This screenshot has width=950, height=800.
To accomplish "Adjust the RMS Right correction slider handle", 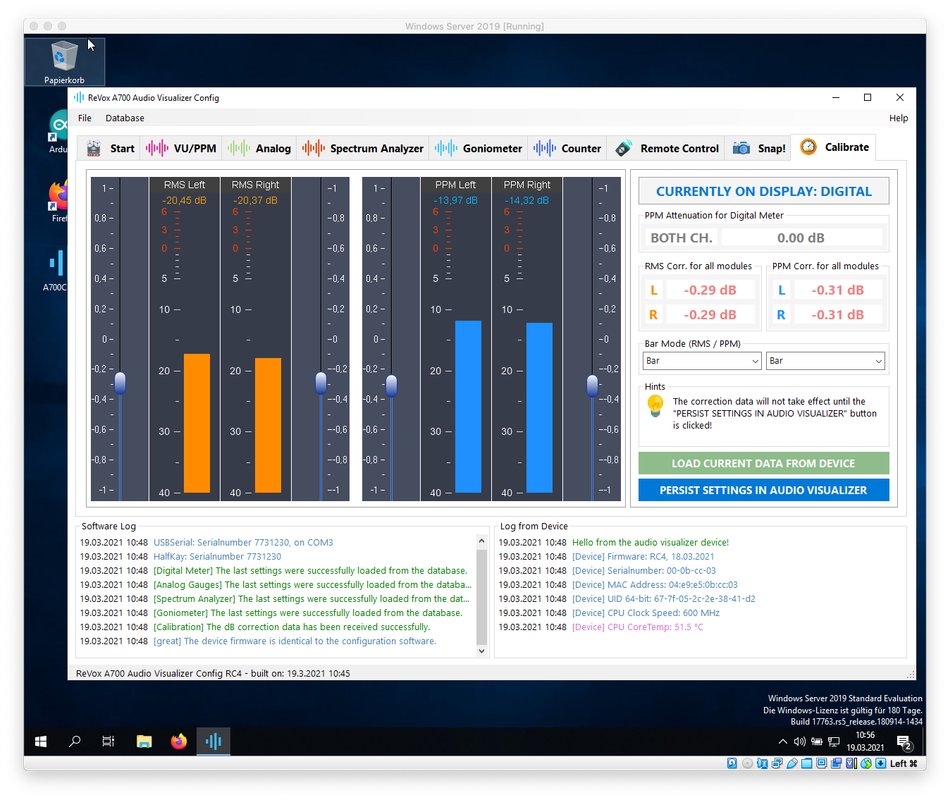I will [321, 383].
